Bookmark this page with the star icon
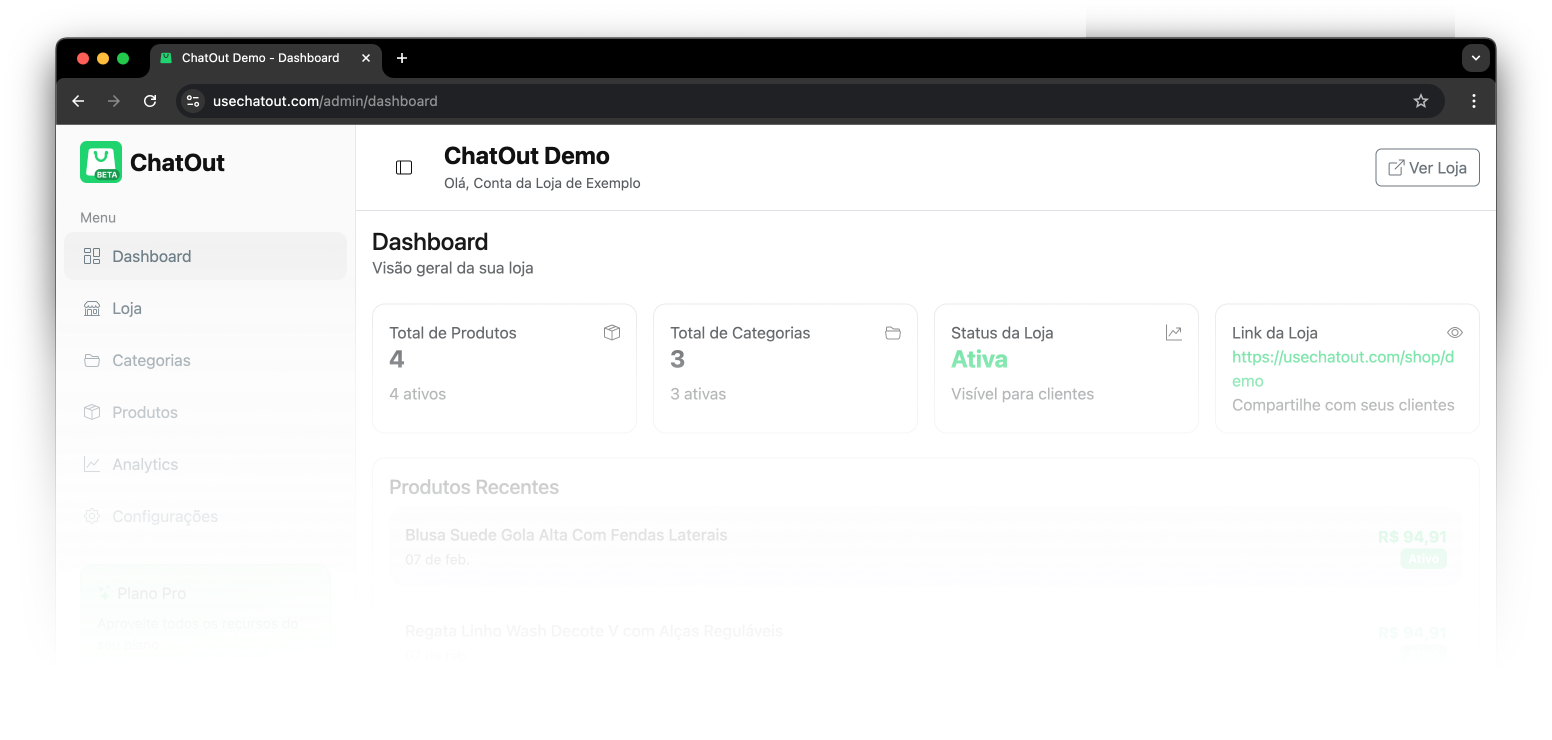The width and height of the screenshot is (1552, 740). coord(1421,101)
